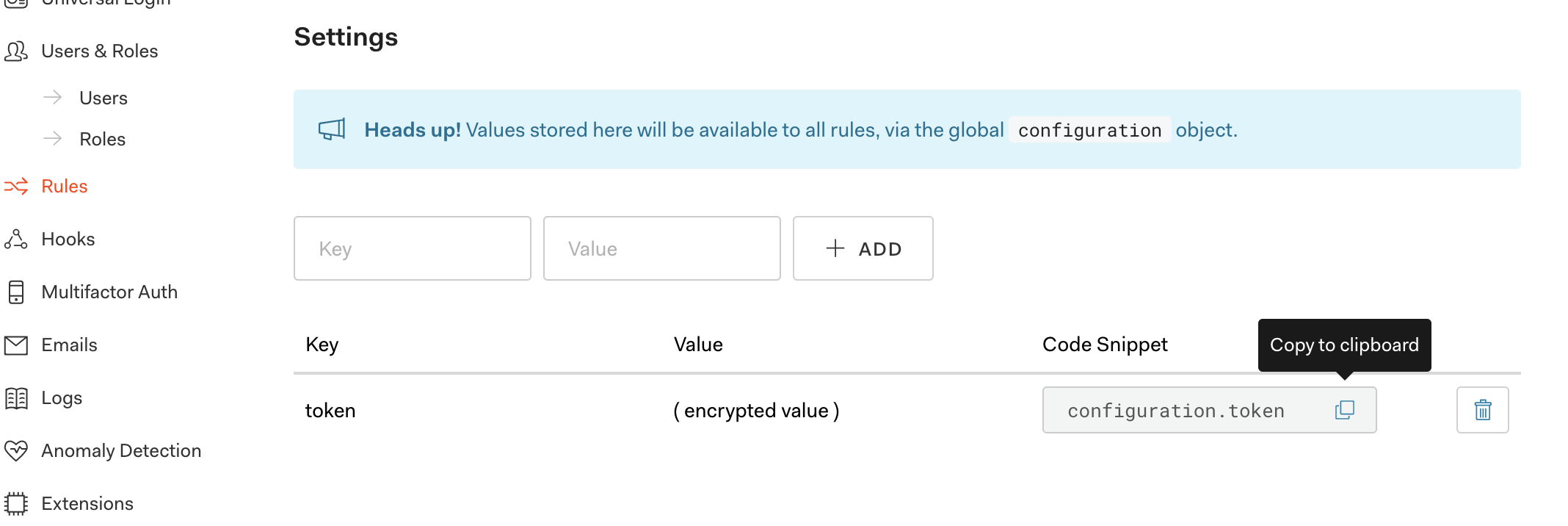Open Anomaly Detection from sidebar
The height and width of the screenshot is (526, 1568).
(x=121, y=450)
